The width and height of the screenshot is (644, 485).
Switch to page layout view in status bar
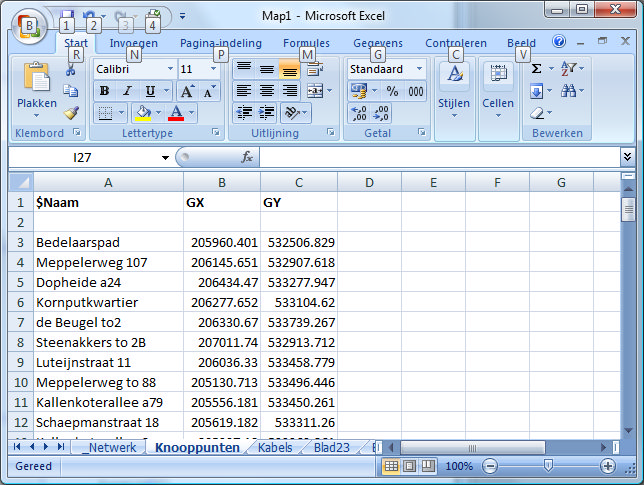(410, 466)
